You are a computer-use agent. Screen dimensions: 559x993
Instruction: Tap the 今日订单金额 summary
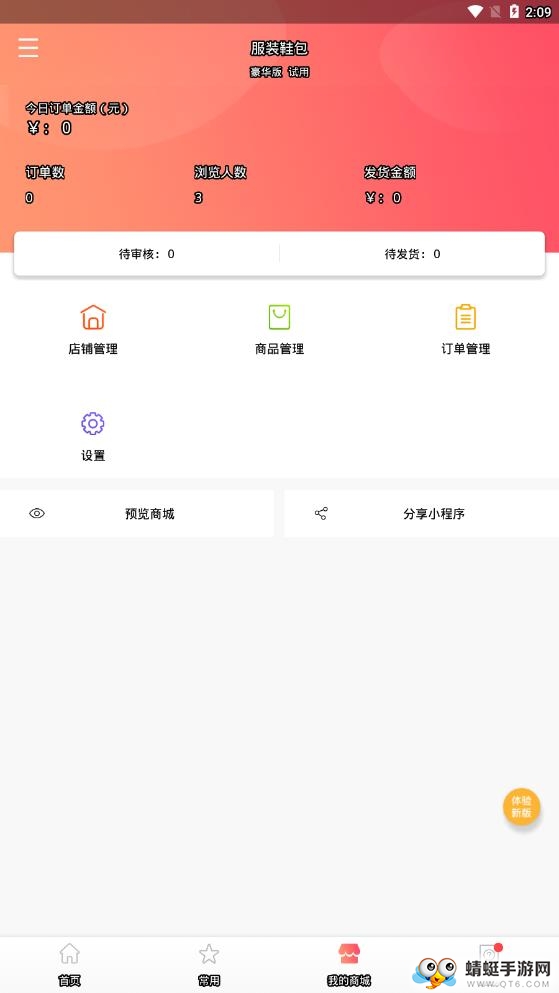coord(77,118)
